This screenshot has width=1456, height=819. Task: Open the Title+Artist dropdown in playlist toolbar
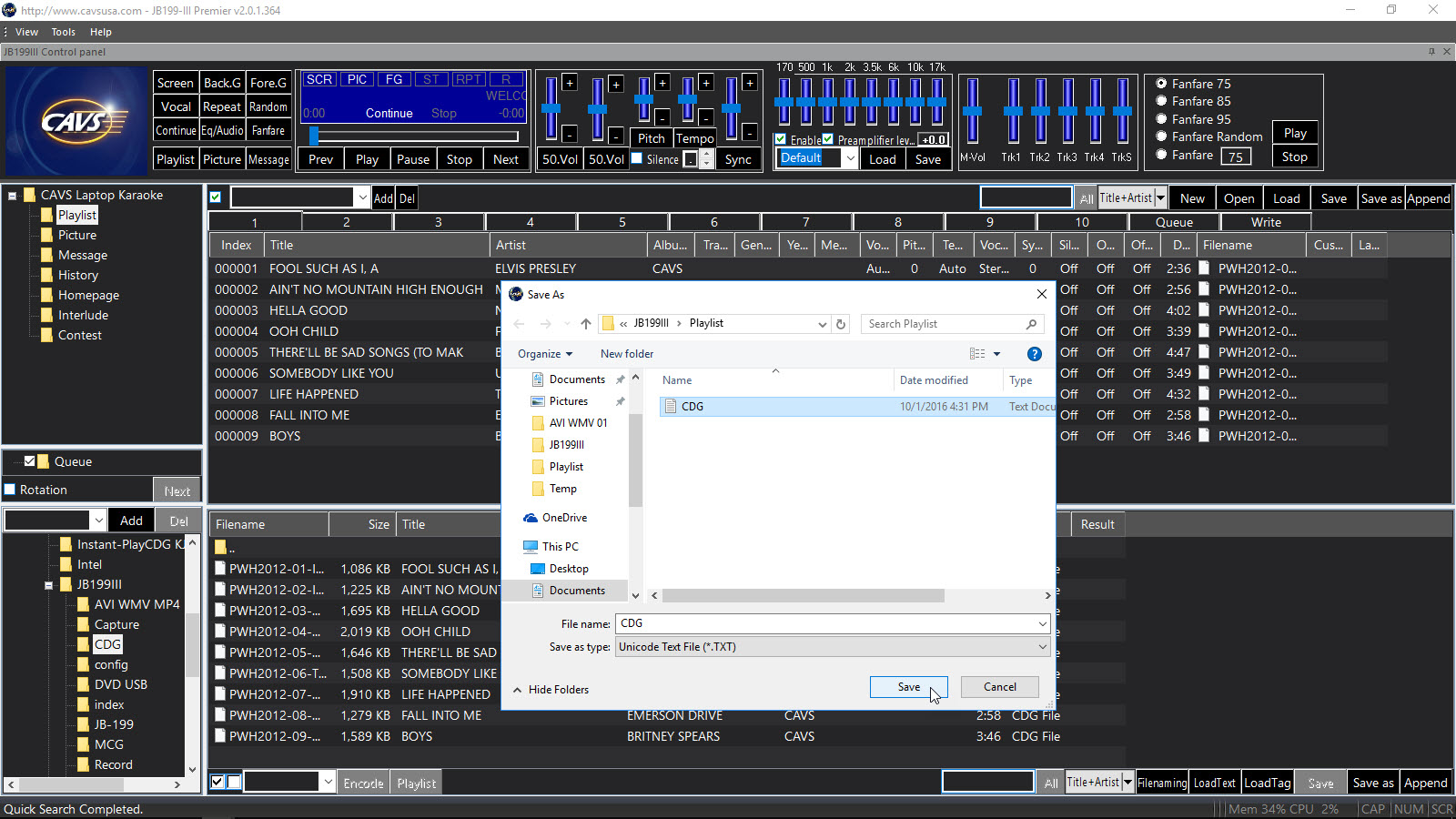click(1160, 197)
